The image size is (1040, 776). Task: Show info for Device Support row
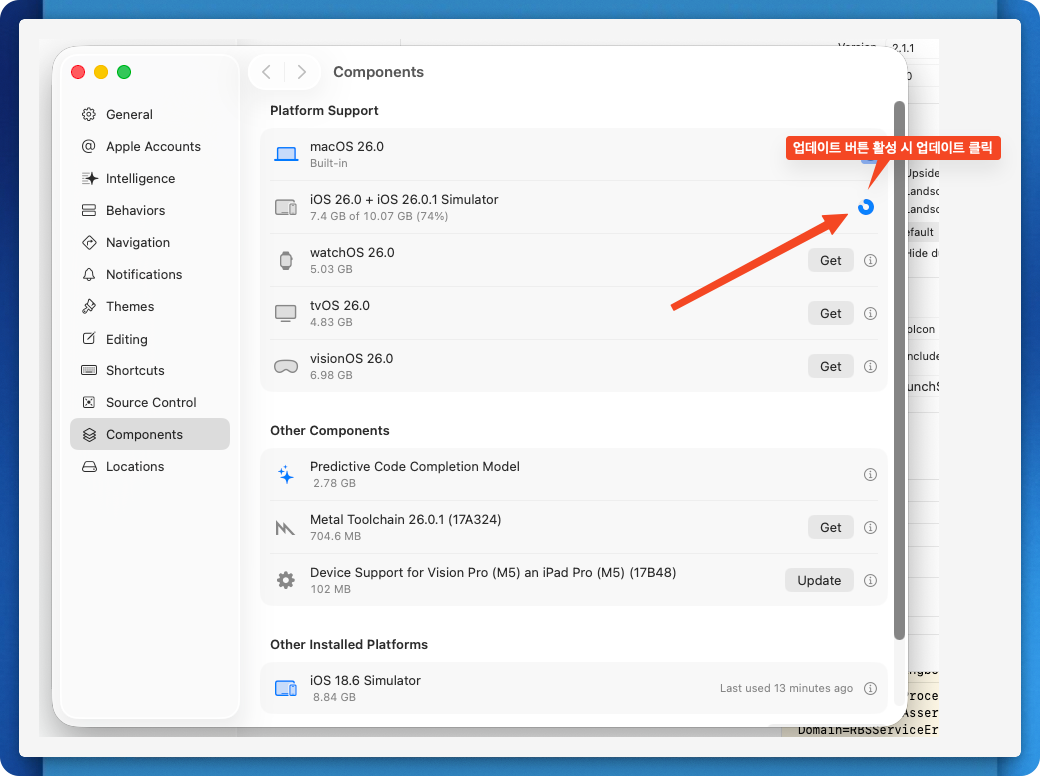point(870,580)
